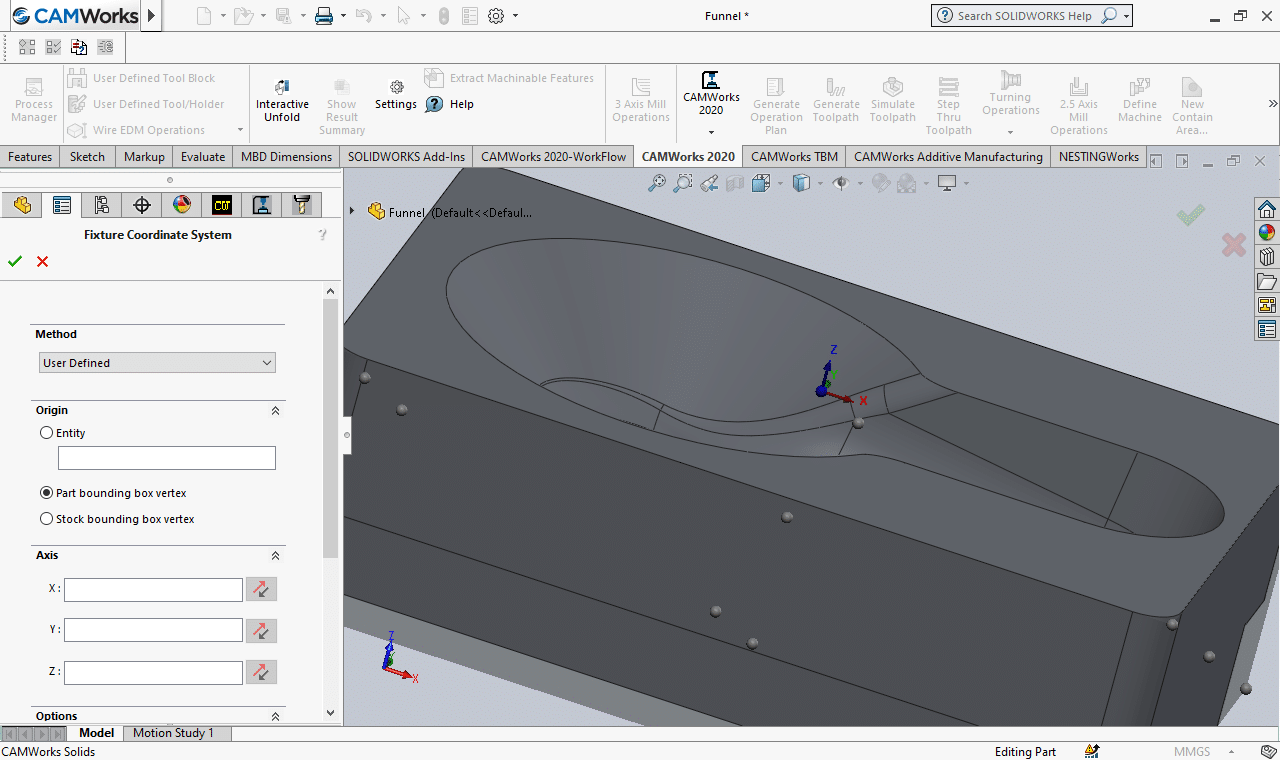1280x760 pixels.
Task: Collapse the Axis section
Action: 275,555
